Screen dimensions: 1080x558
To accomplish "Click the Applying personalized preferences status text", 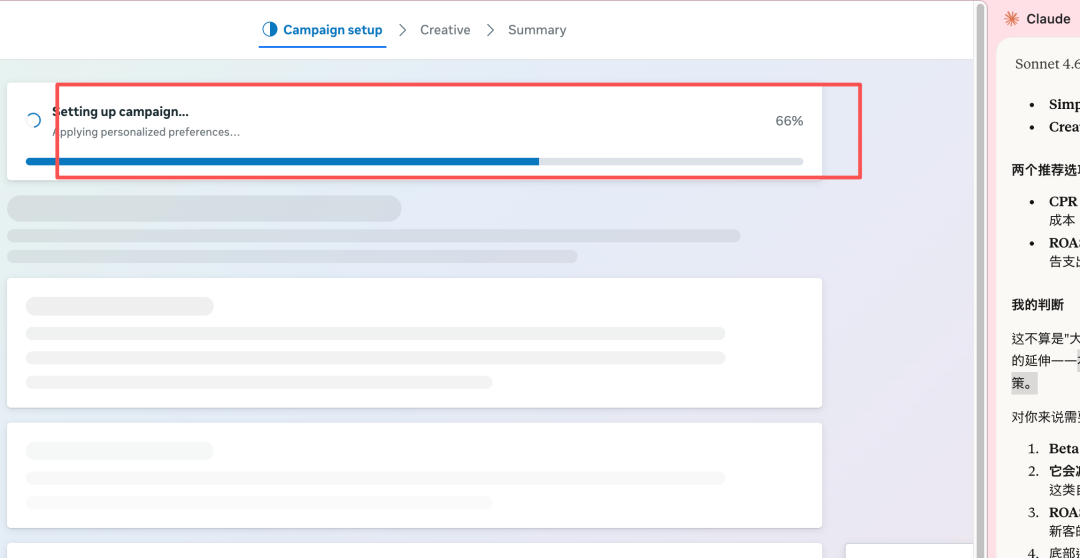I will tap(147, 132).
